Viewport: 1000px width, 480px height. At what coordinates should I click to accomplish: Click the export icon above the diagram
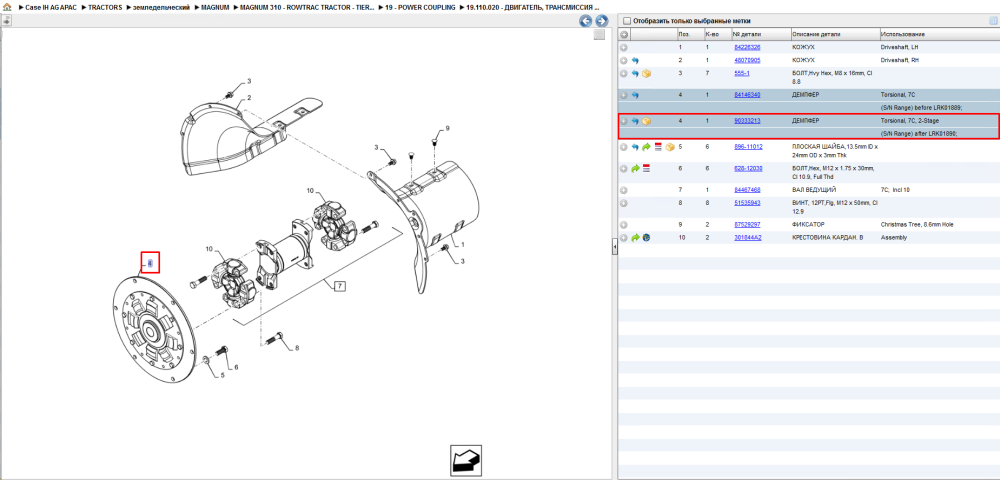click(x=6, y=20)
